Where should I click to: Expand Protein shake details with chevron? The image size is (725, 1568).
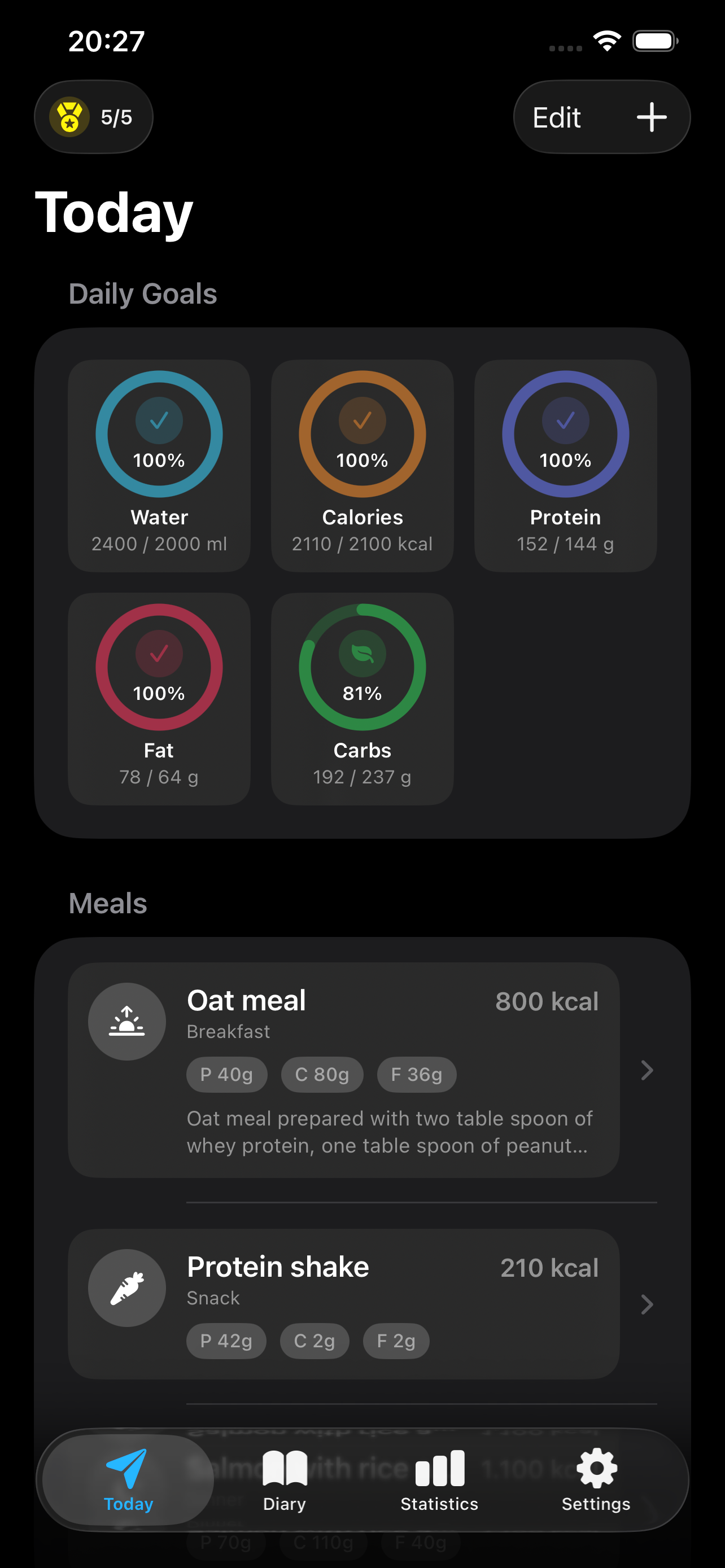pyautogui.click(x=647, y=1304)
